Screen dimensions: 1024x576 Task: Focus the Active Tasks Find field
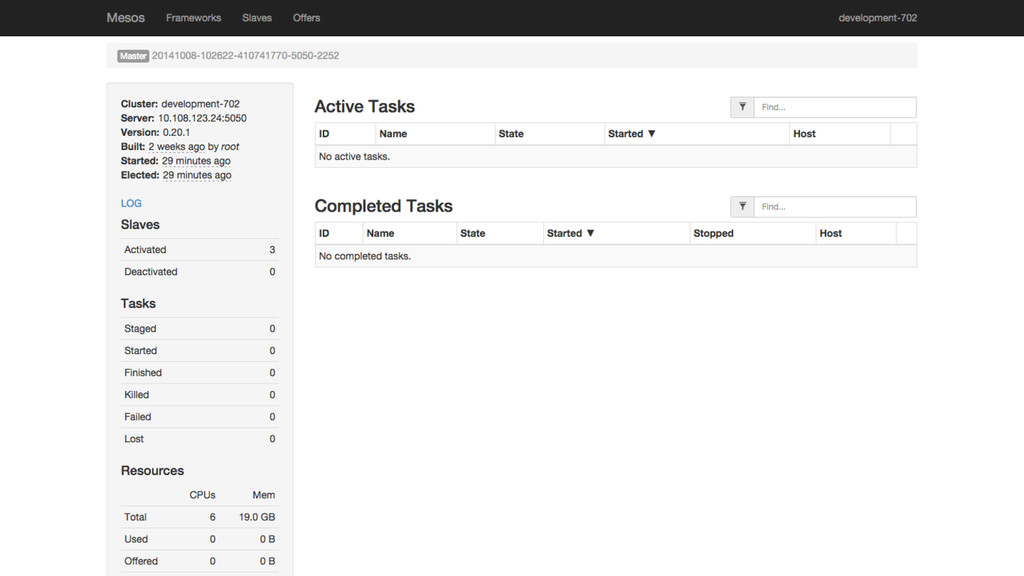click(x=835, y=107)
